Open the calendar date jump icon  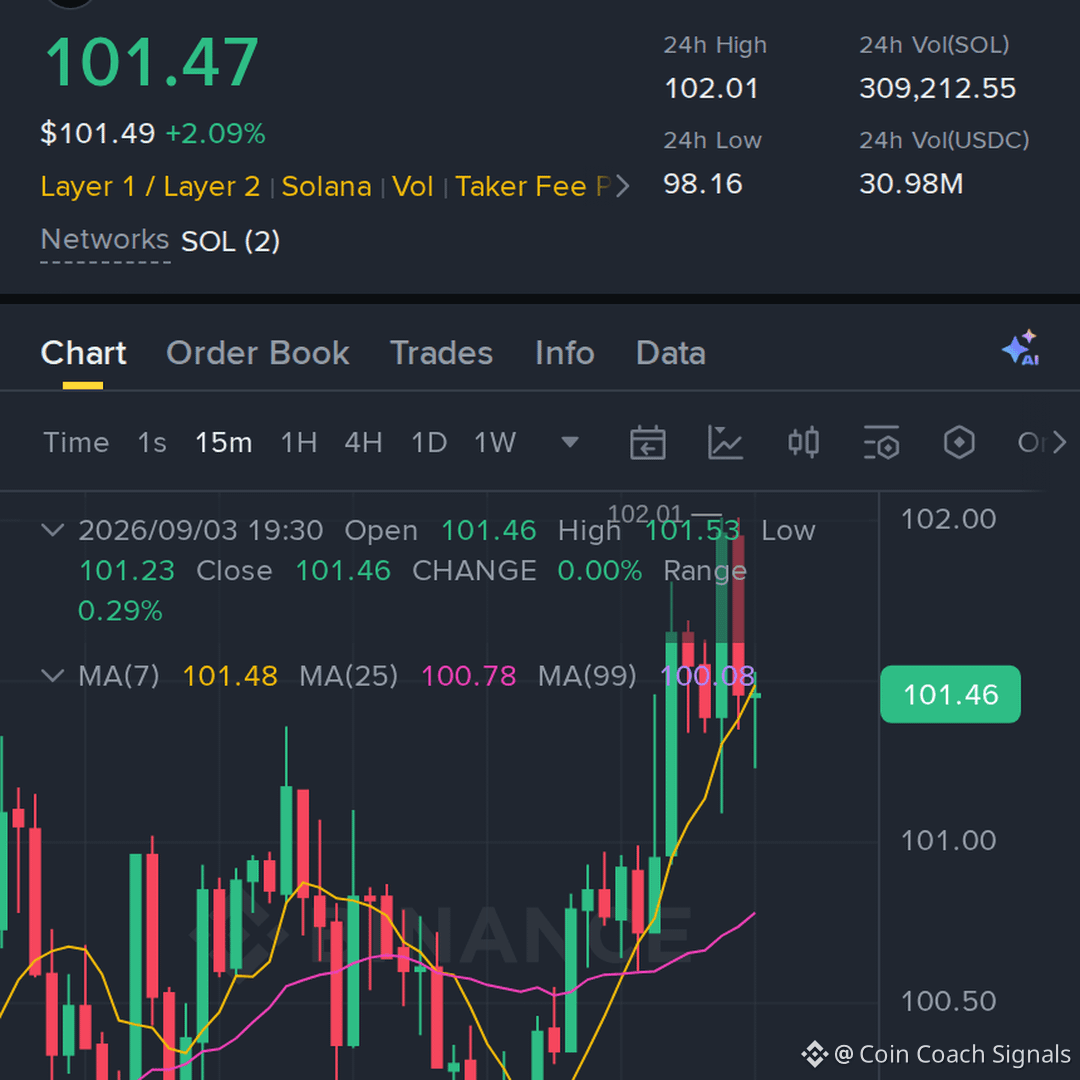point(647,442)
